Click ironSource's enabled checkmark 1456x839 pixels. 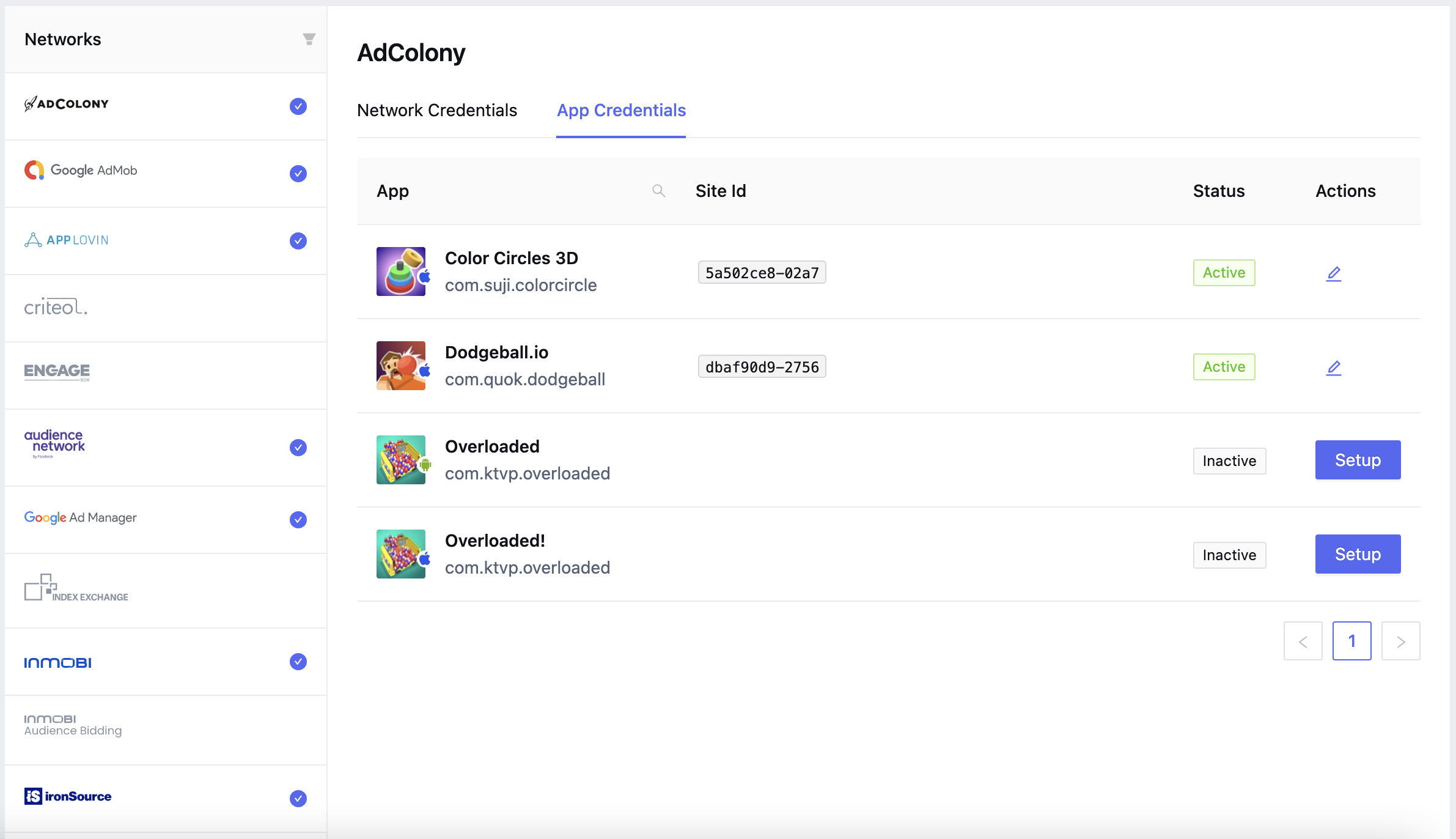298,799
